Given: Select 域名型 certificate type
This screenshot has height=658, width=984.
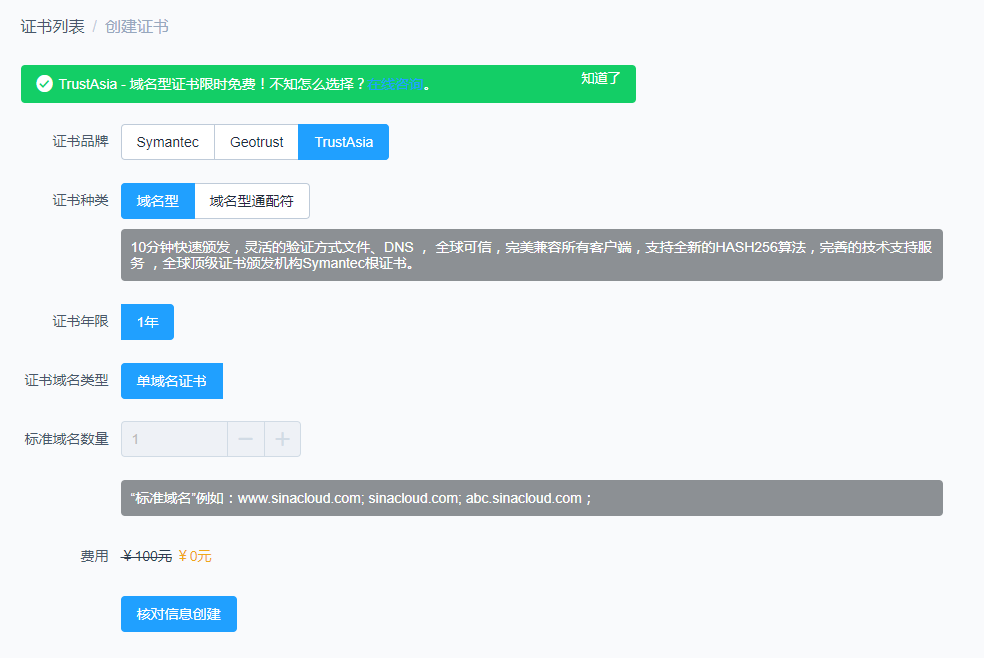Looking at the screenshot, I should coord(158,201).
